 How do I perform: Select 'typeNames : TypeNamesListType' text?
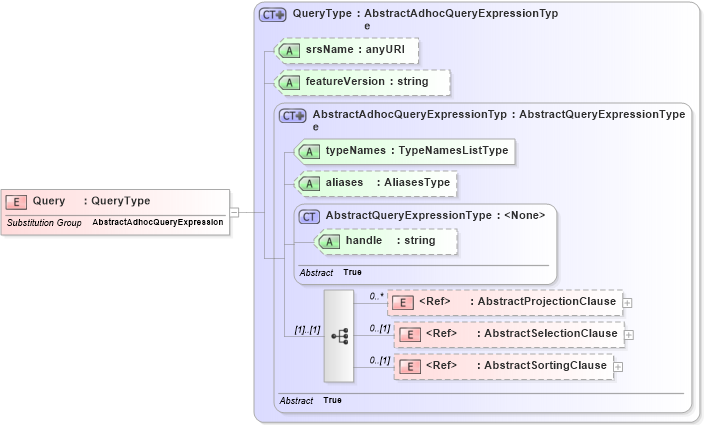tap(417, 150)
